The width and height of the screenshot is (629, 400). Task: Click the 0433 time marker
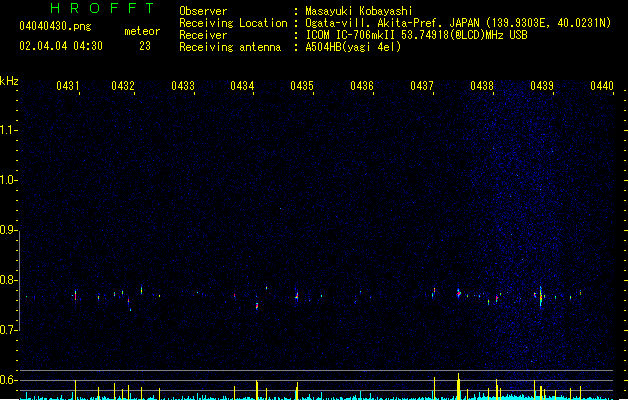[183, 86]
